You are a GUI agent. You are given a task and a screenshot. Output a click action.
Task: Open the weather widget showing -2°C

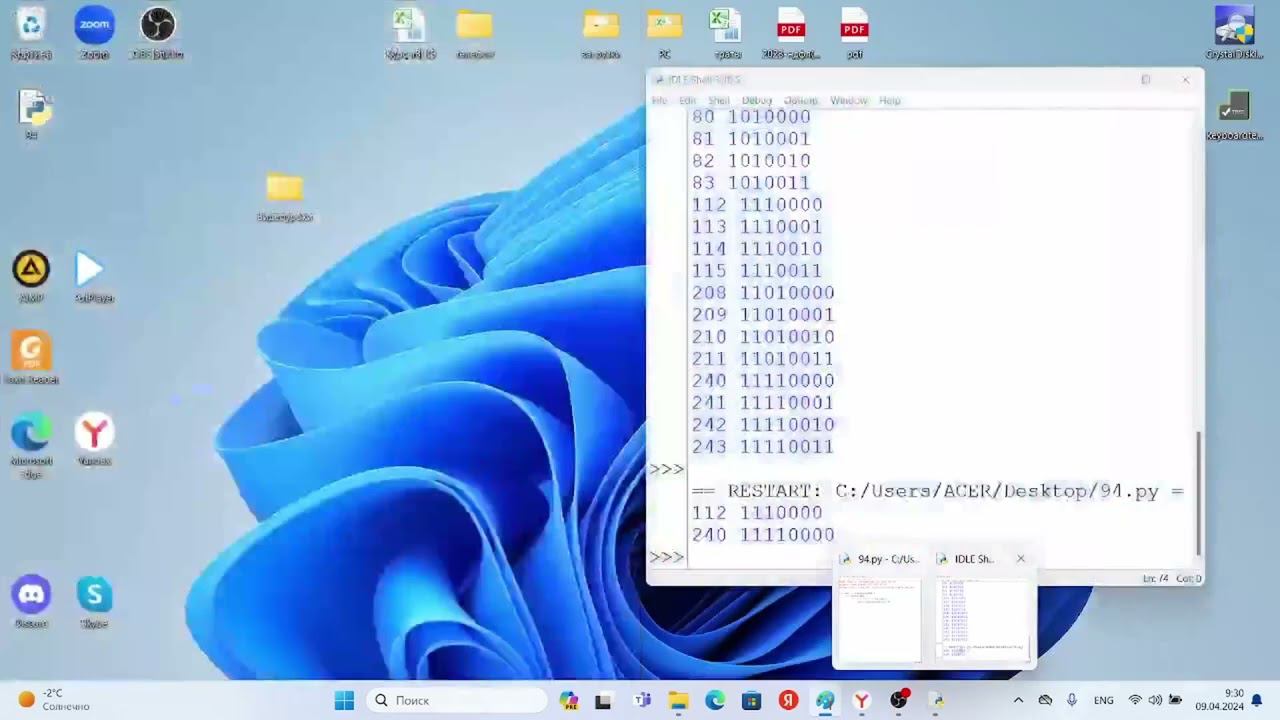click(x=55, y=700)
